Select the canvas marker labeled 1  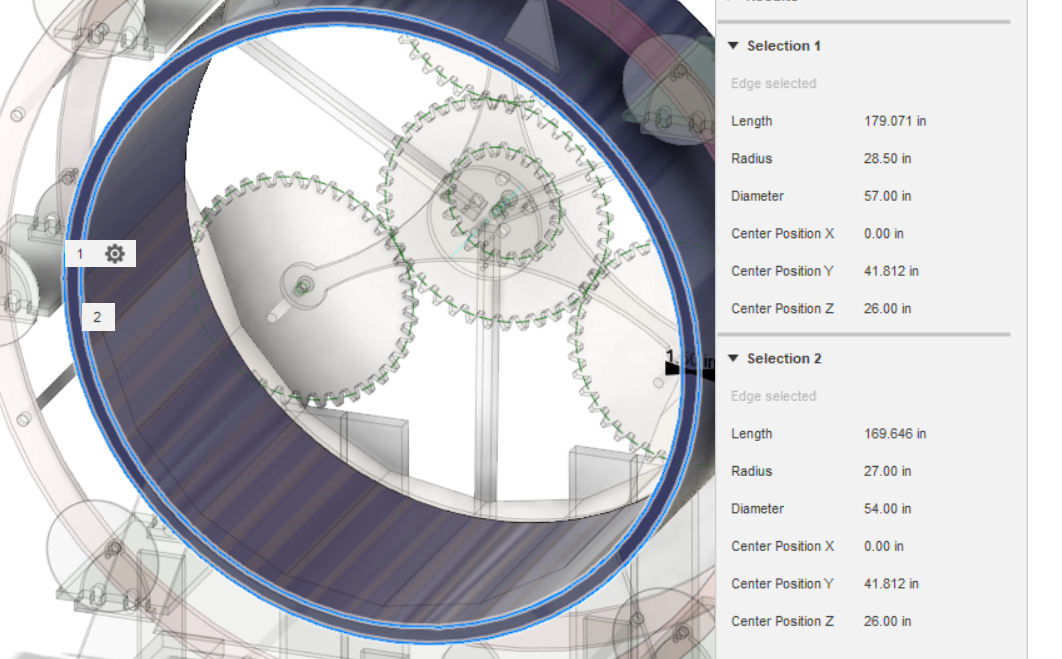[80, 254]
